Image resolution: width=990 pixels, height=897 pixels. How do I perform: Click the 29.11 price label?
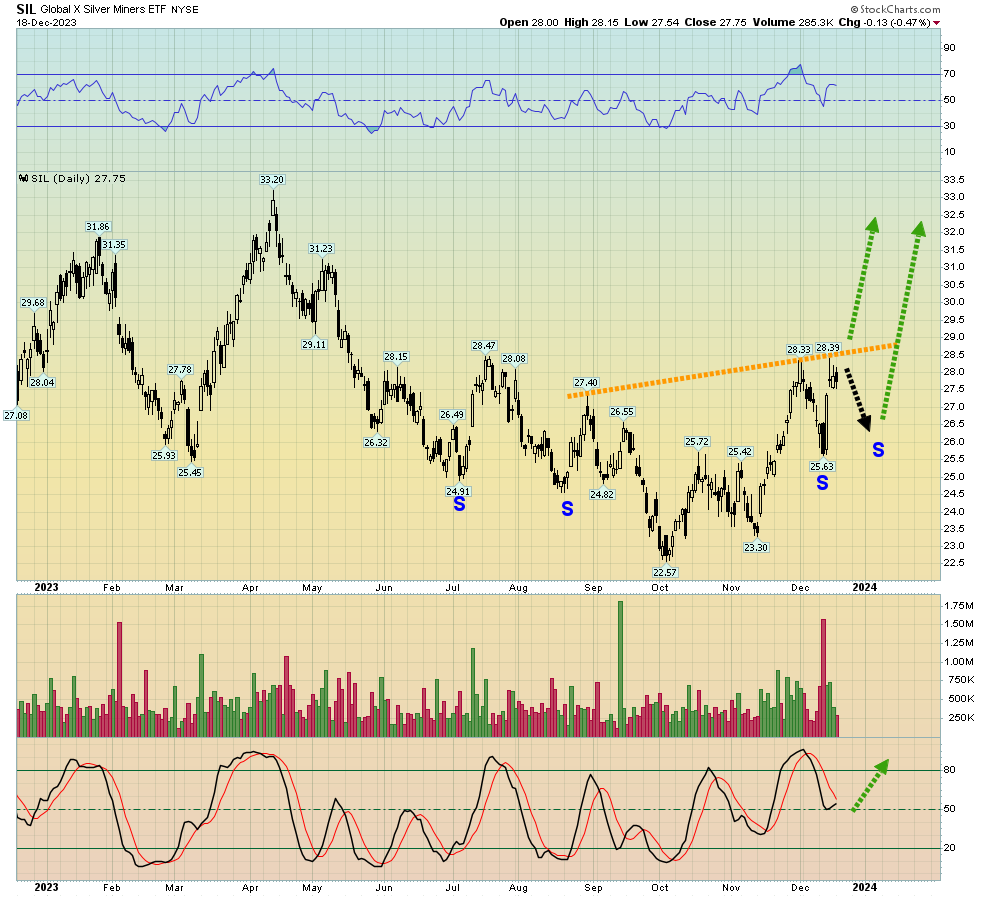pyautogui.click(x=314, y=344)
